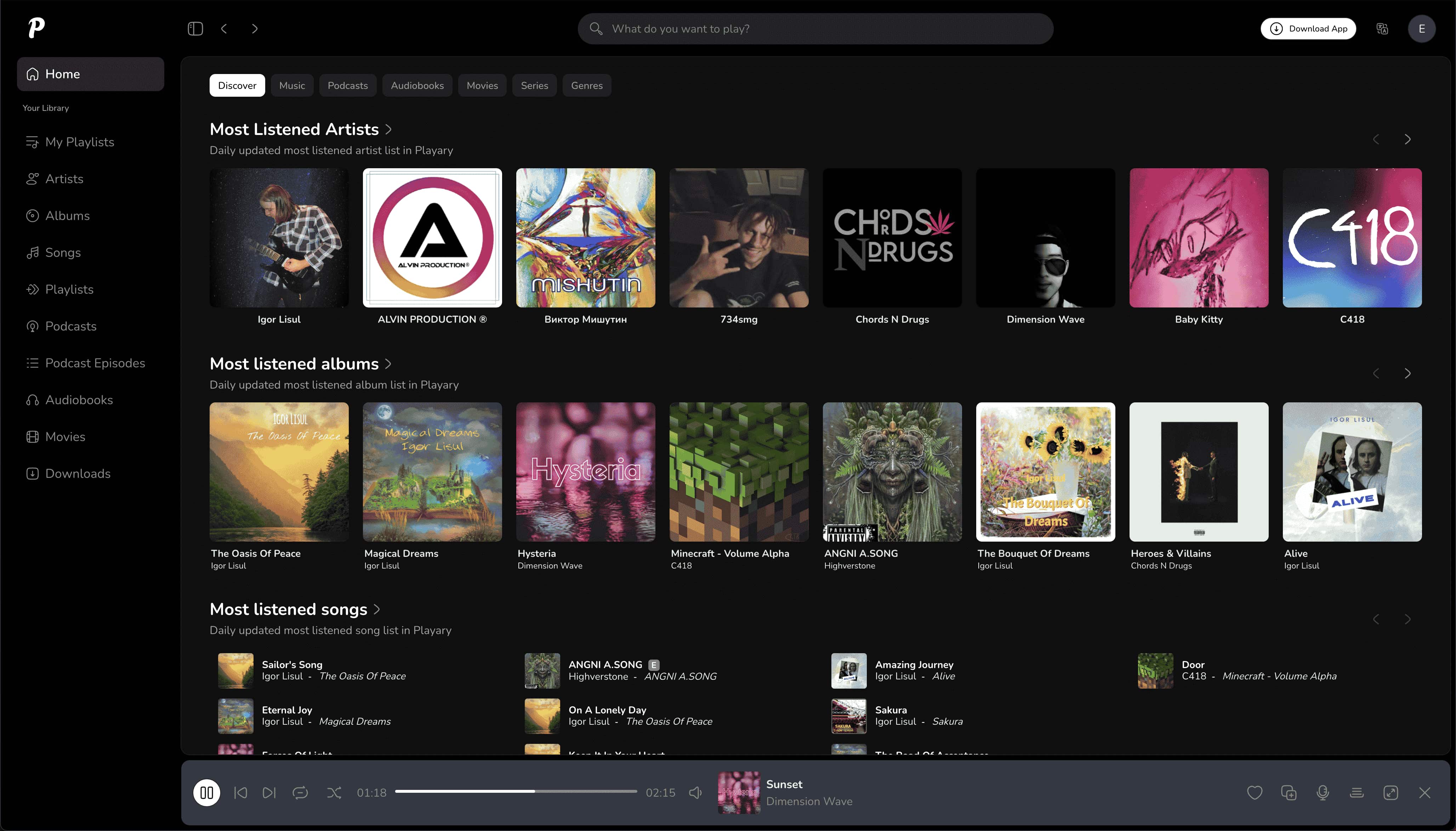Screen dimensions: 1456x831
Task: Play Door by C418
Action: coord(1193,665)
